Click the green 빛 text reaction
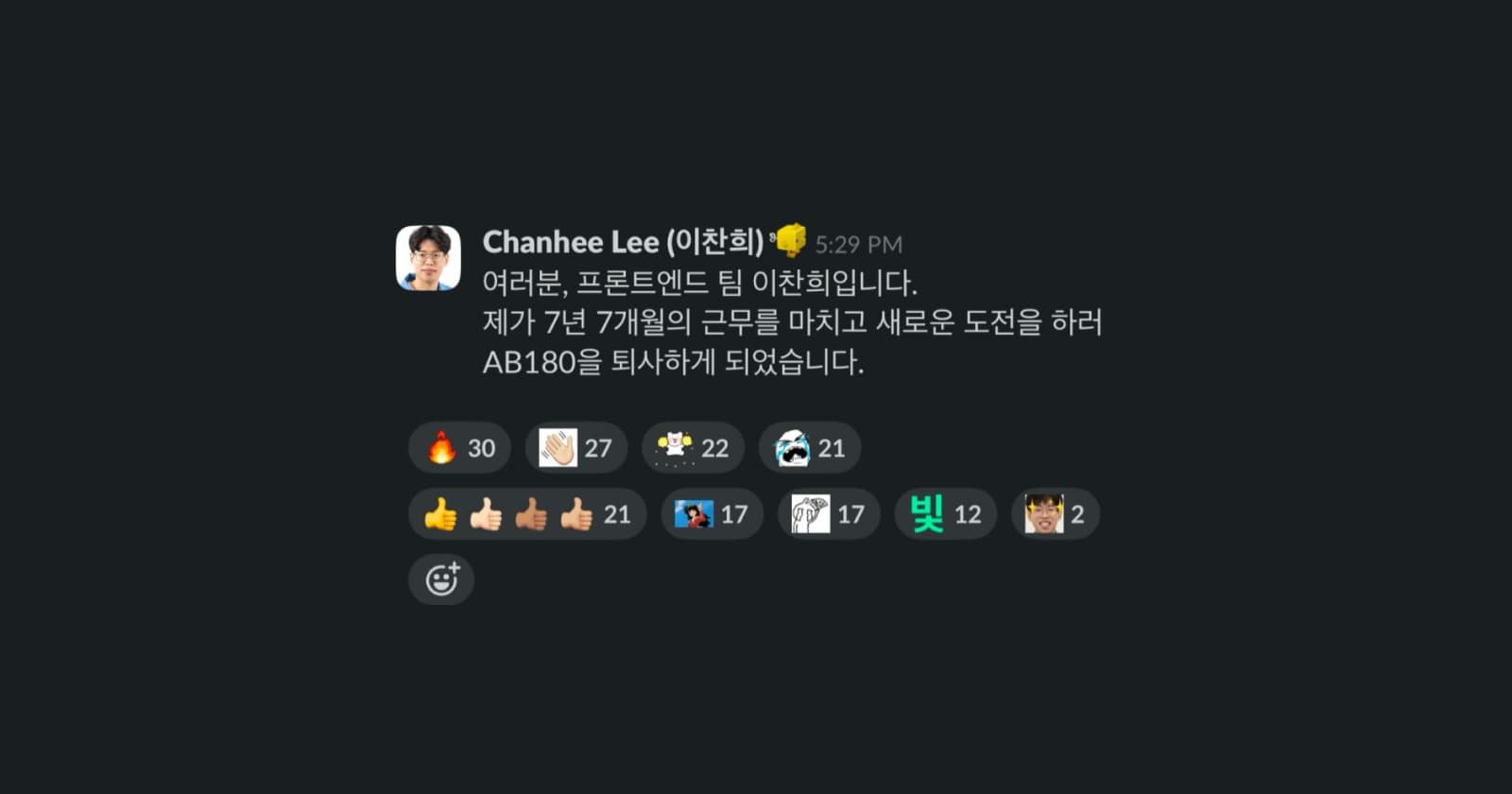This screenshot has height=794, width=1512. click(946, 514)
